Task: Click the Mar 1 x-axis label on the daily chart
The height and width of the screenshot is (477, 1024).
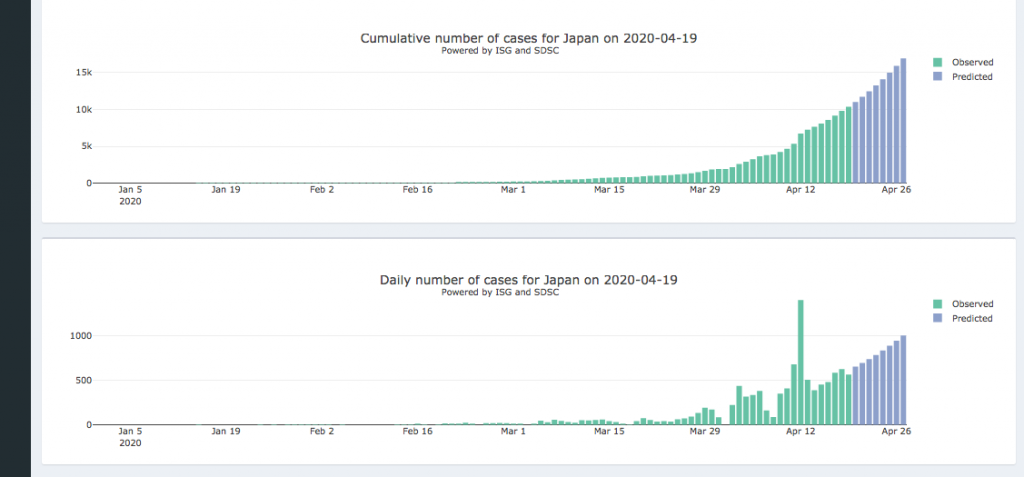Action: tap(513, 432)
